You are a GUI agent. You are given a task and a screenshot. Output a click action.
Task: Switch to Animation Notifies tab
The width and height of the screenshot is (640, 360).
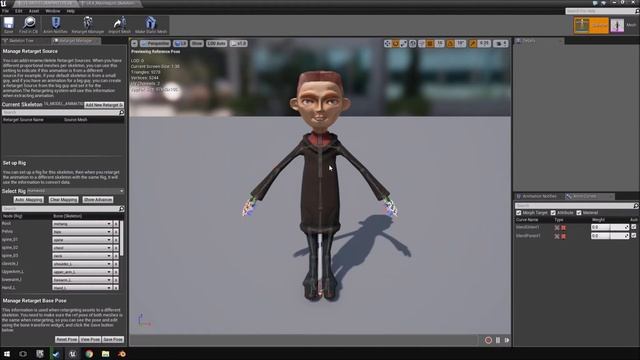click(x=539, y=196)
